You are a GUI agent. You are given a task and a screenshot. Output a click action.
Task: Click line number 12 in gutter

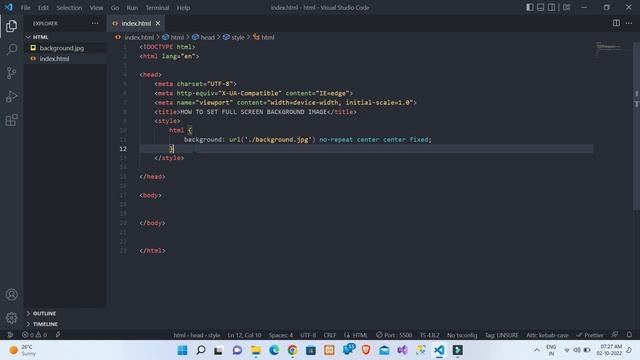(123, 149)
